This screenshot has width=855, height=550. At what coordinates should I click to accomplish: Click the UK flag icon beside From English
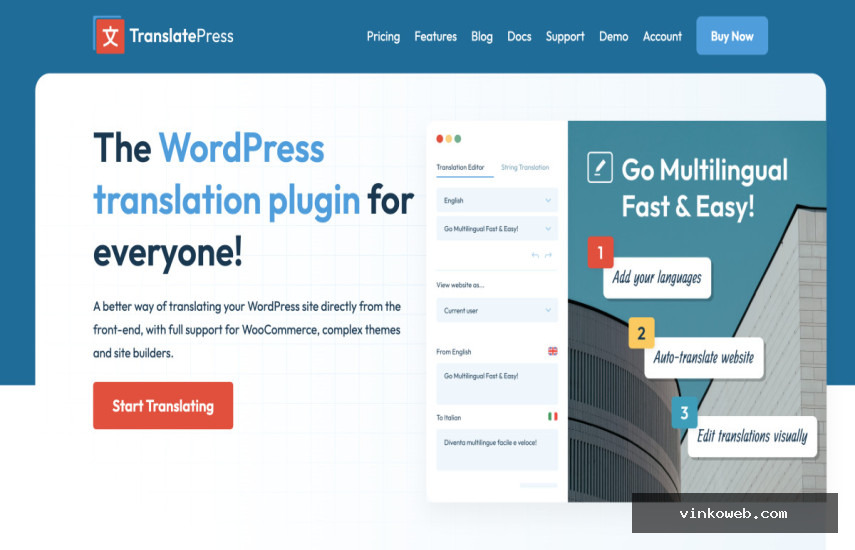pyautogui.click(x=552, y=351)
